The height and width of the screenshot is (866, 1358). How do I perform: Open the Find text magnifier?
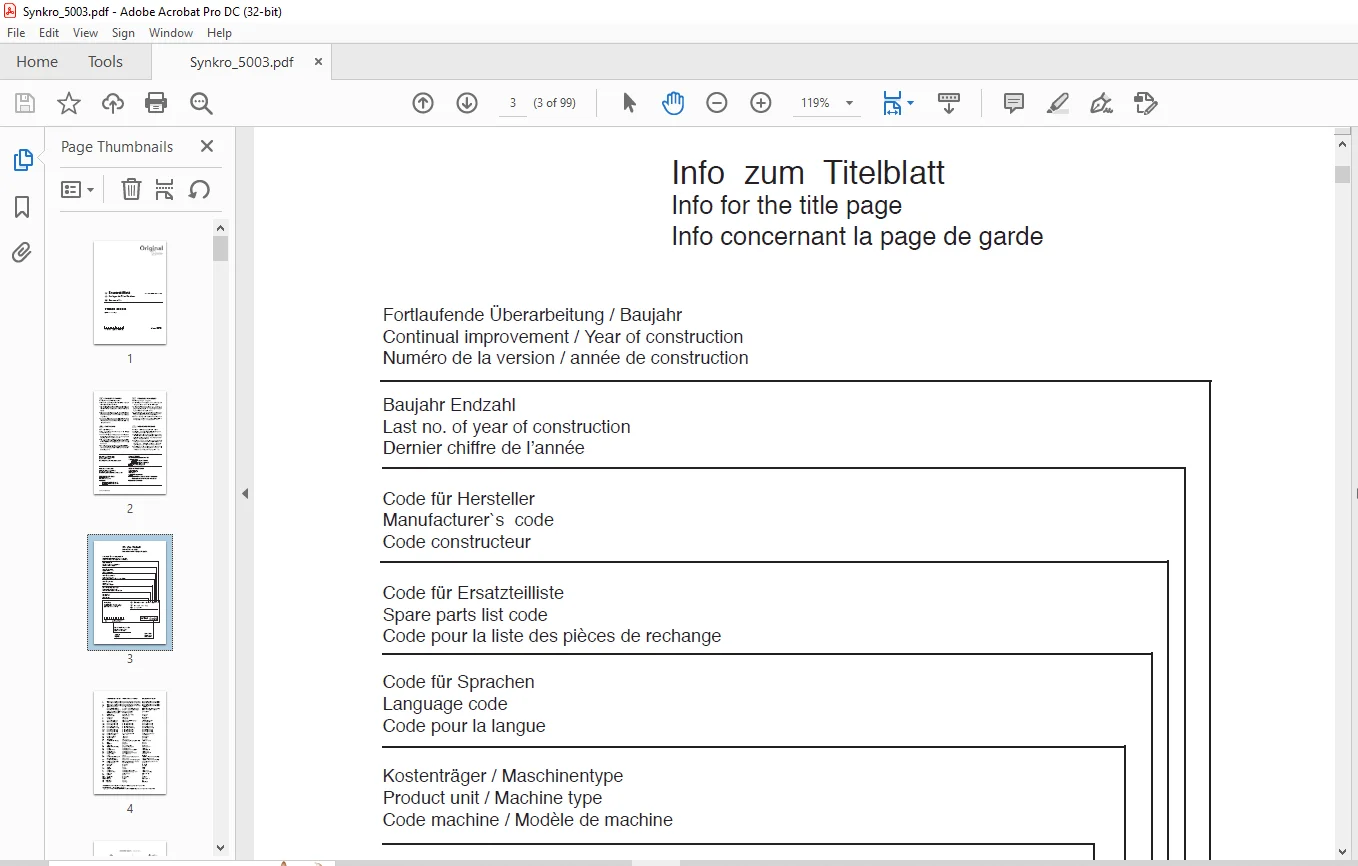pyautogui.click(x=201, y=103)
